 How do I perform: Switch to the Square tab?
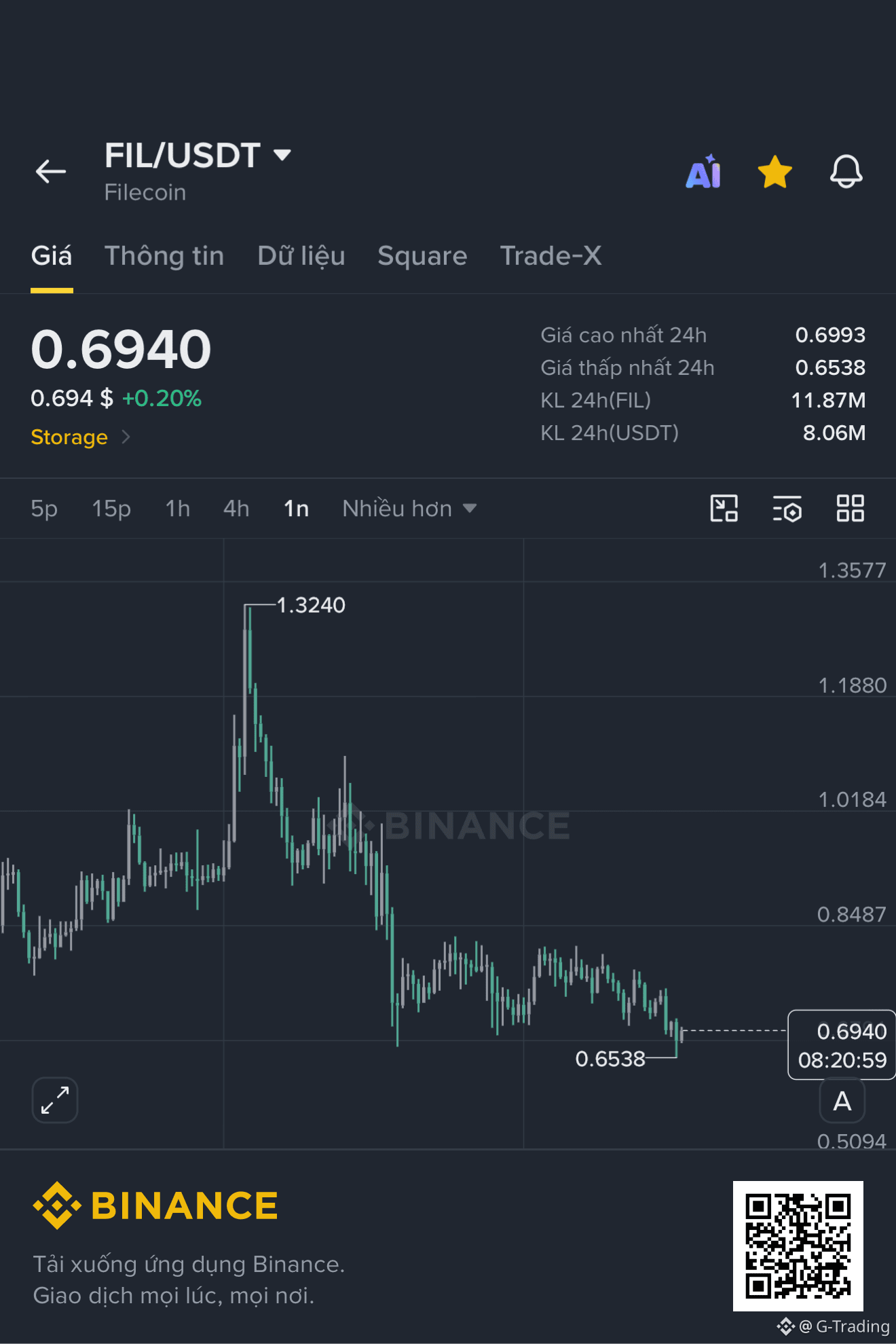click(422, 256)
